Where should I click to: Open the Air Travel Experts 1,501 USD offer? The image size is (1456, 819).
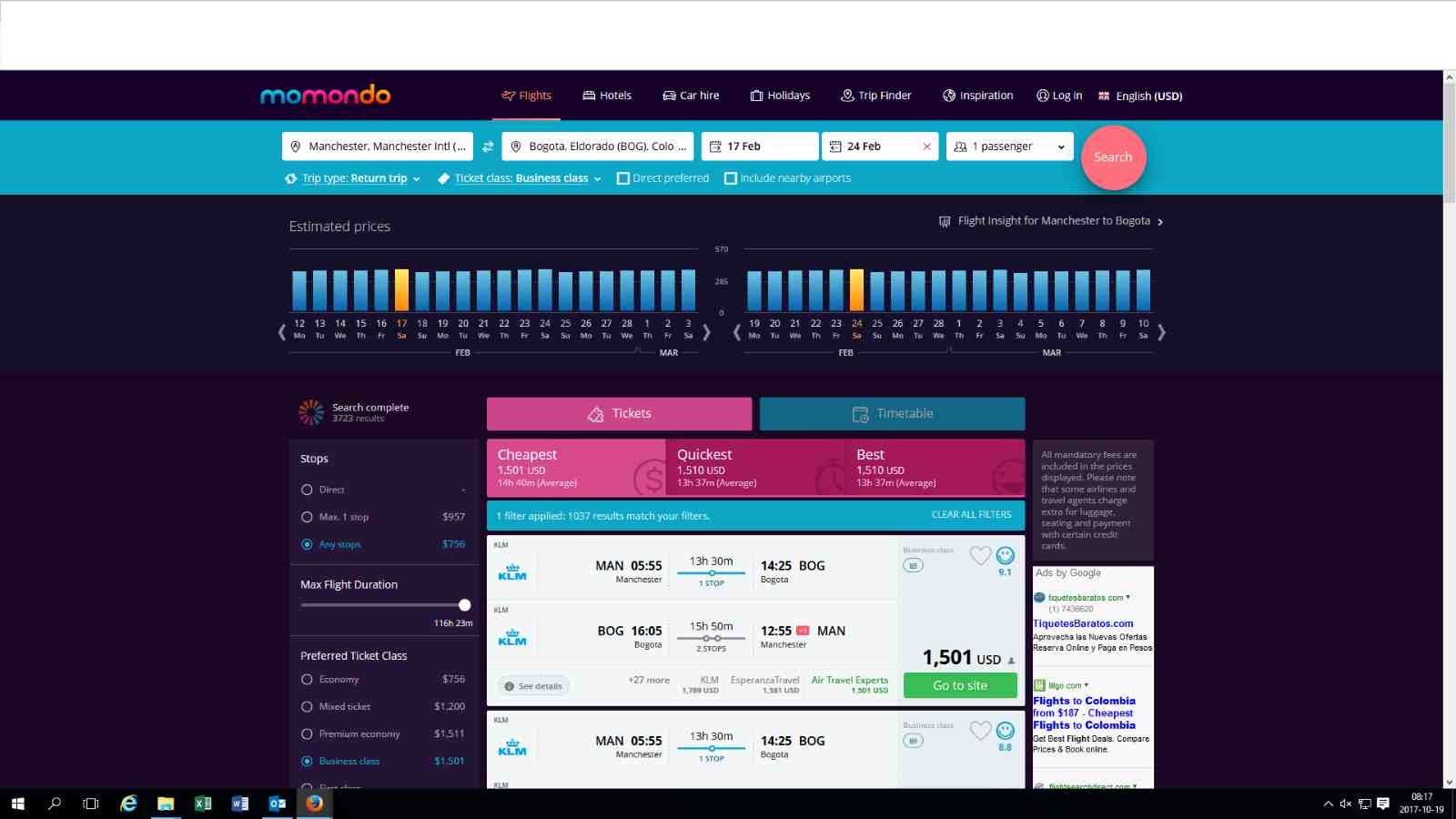tap(850, 684)
